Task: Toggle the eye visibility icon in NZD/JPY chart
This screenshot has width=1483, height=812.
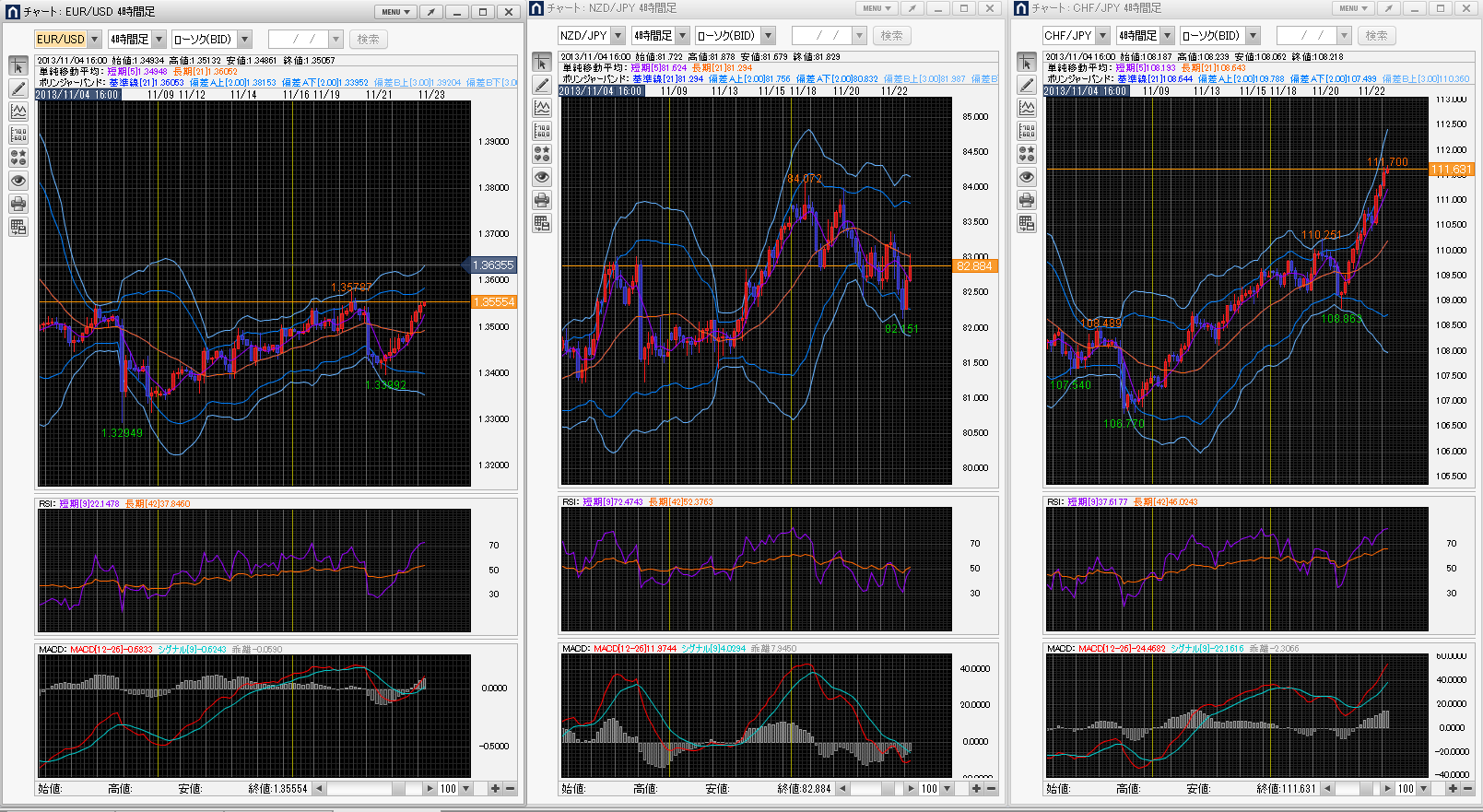Action: point(542,177)
